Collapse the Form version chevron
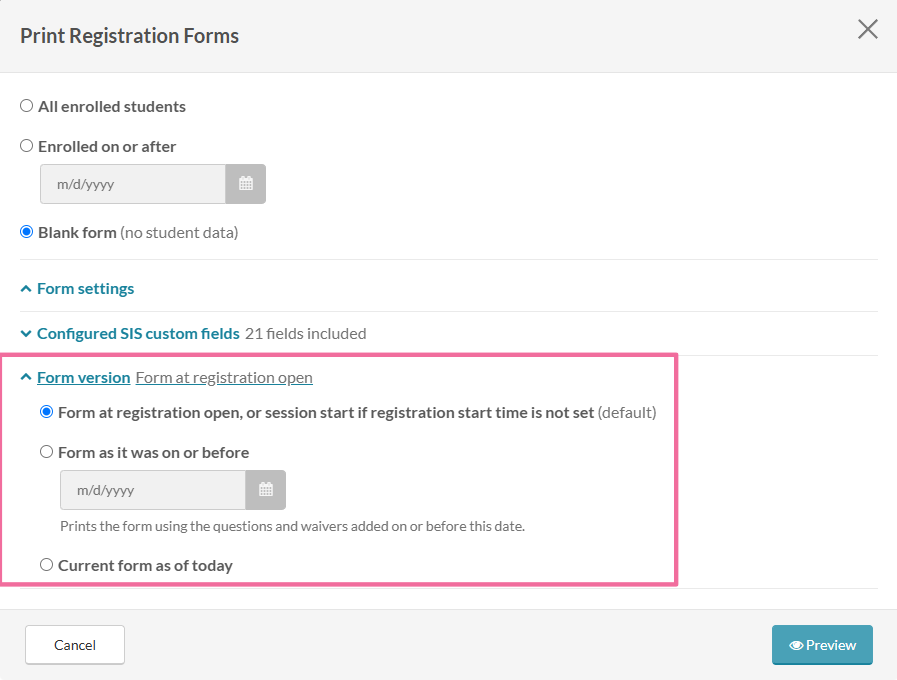This screenshot has width=897, height=680. point(26,377)
